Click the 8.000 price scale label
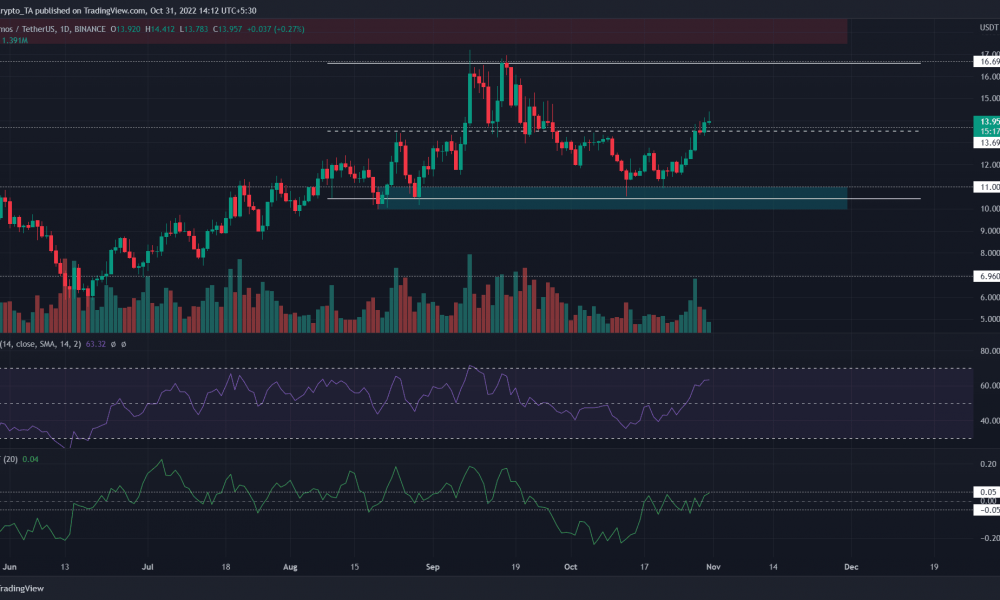The image size is (1000, 600). coord(990,253)
